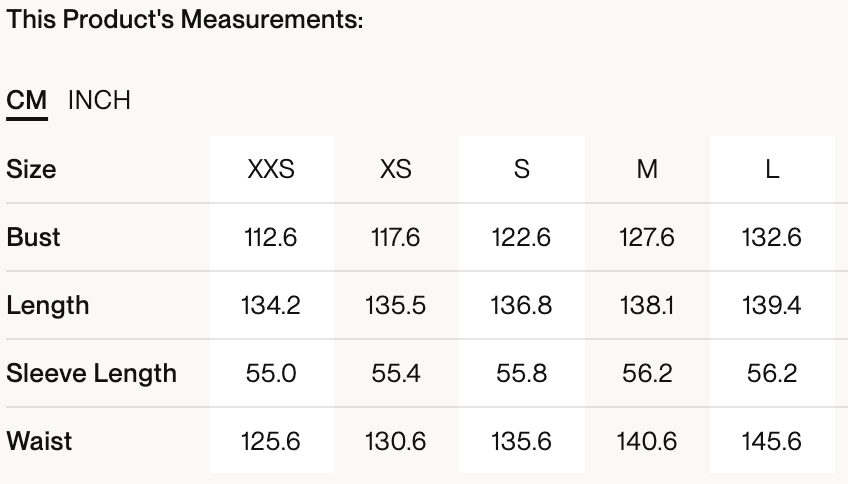The width and height of the screenshot is (848, 484).
Task: Click the S sleeve length value 55.8
Action: pyautogui.click(x=521, y=373)
